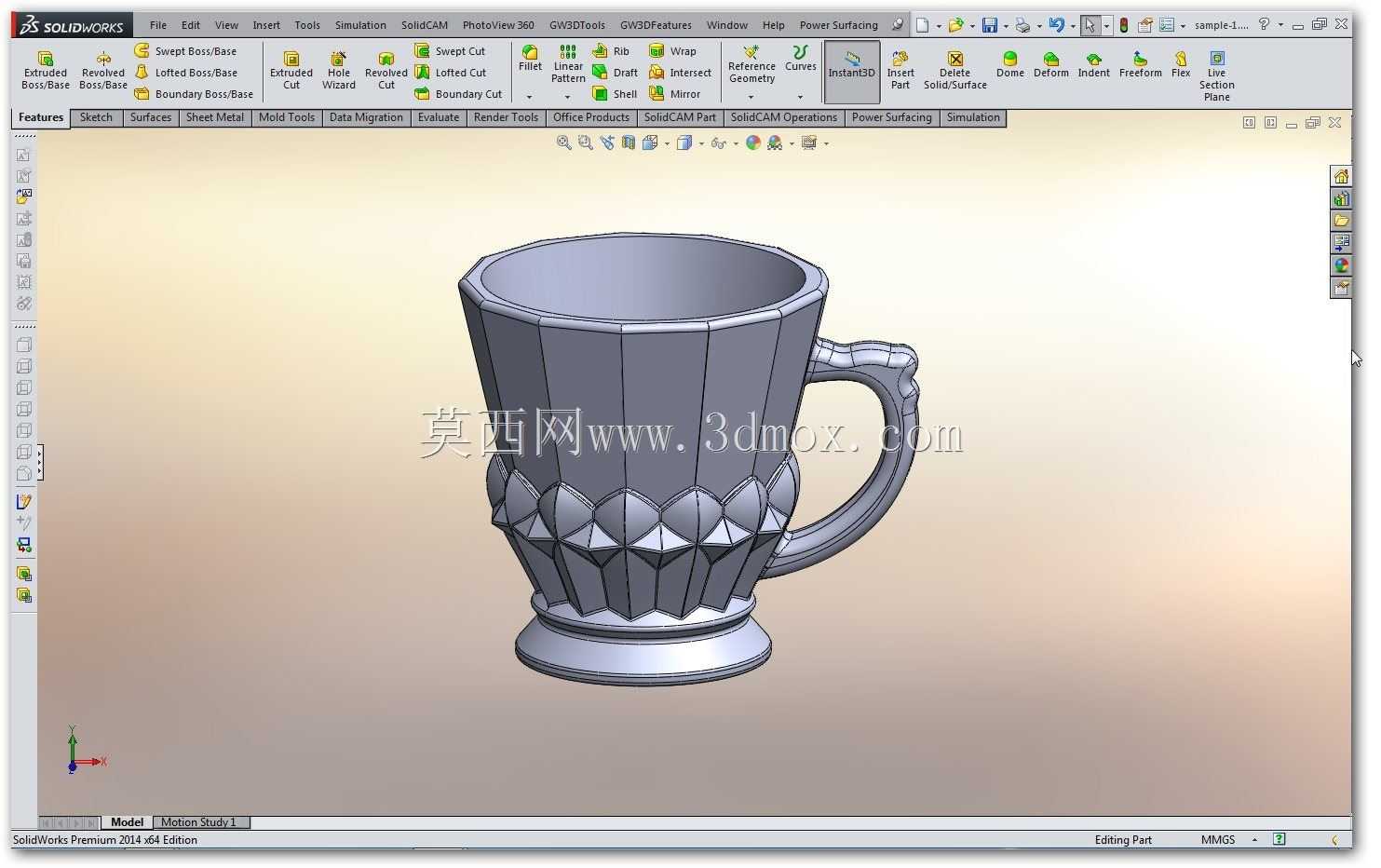Screen dimensions: 1381x868
Task: Open the MMGS unit system selector
Action: pyautogui.click(x=1218, y=840)
